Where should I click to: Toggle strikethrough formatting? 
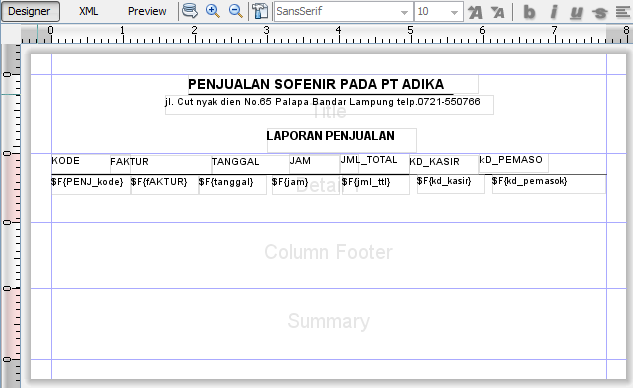coord(600,12)
